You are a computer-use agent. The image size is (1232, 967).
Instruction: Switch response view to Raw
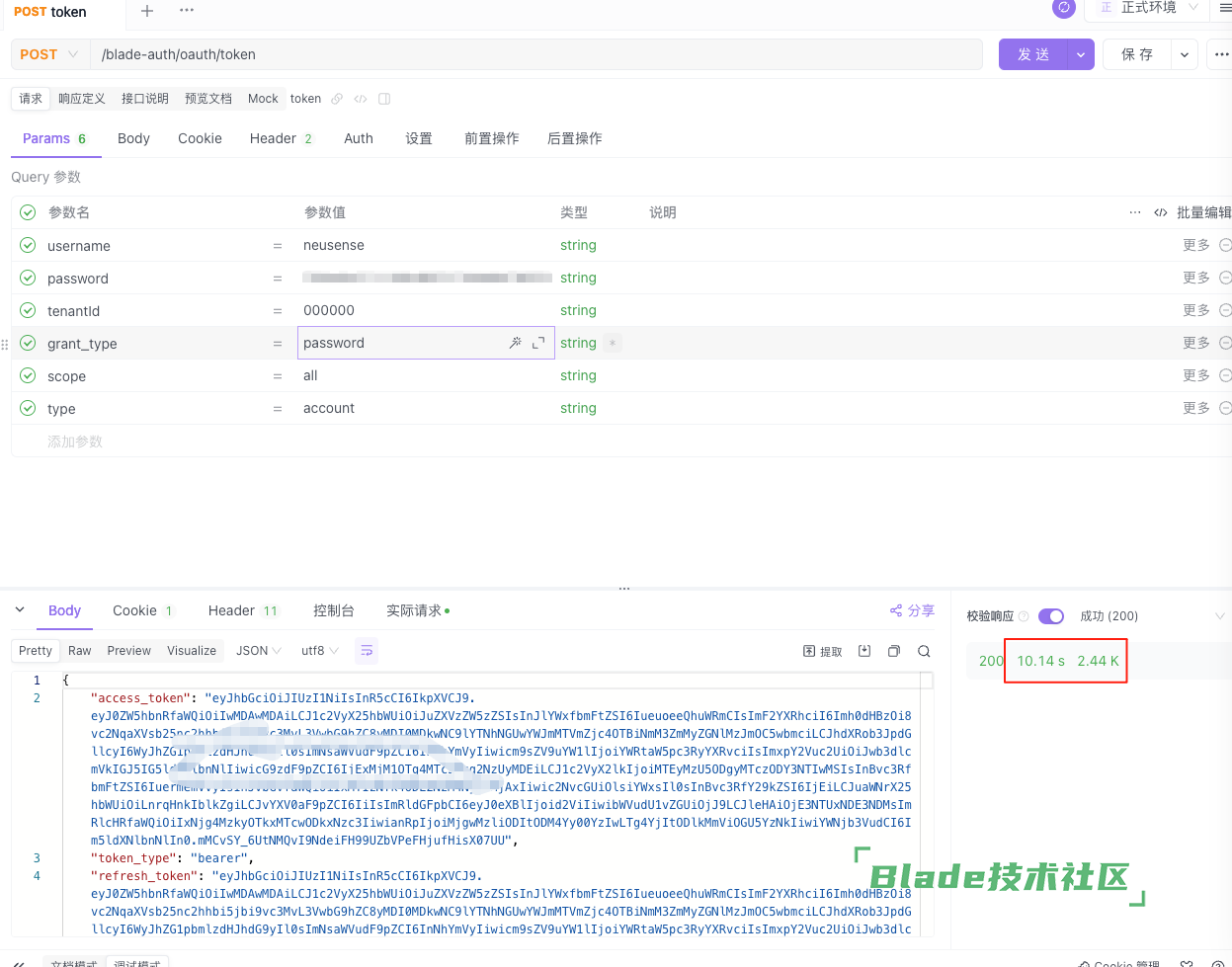point(79,651)
